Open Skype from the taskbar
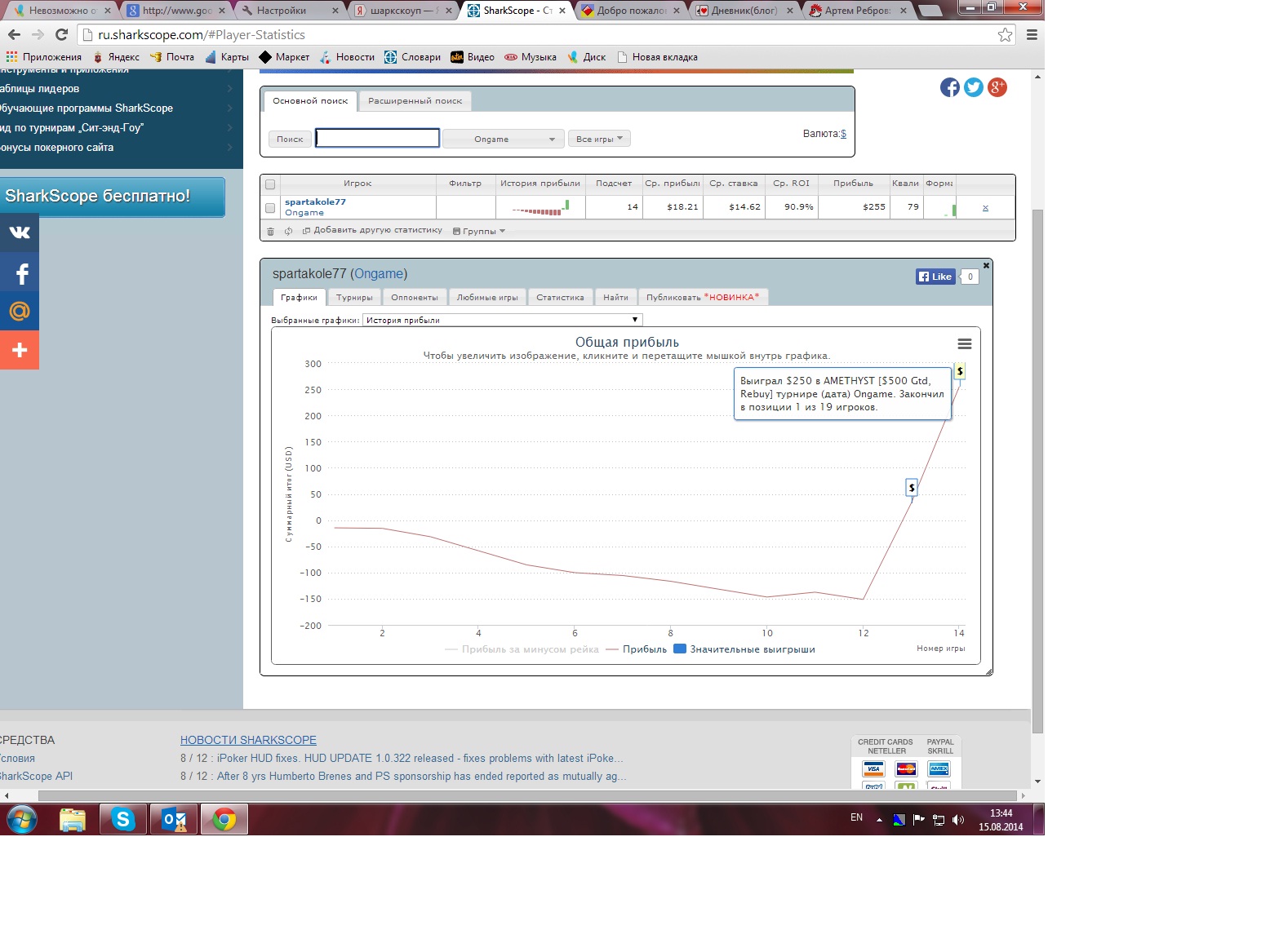This screenshot has height=952, width=1270. pyautogui.click(x=123, y=819)
